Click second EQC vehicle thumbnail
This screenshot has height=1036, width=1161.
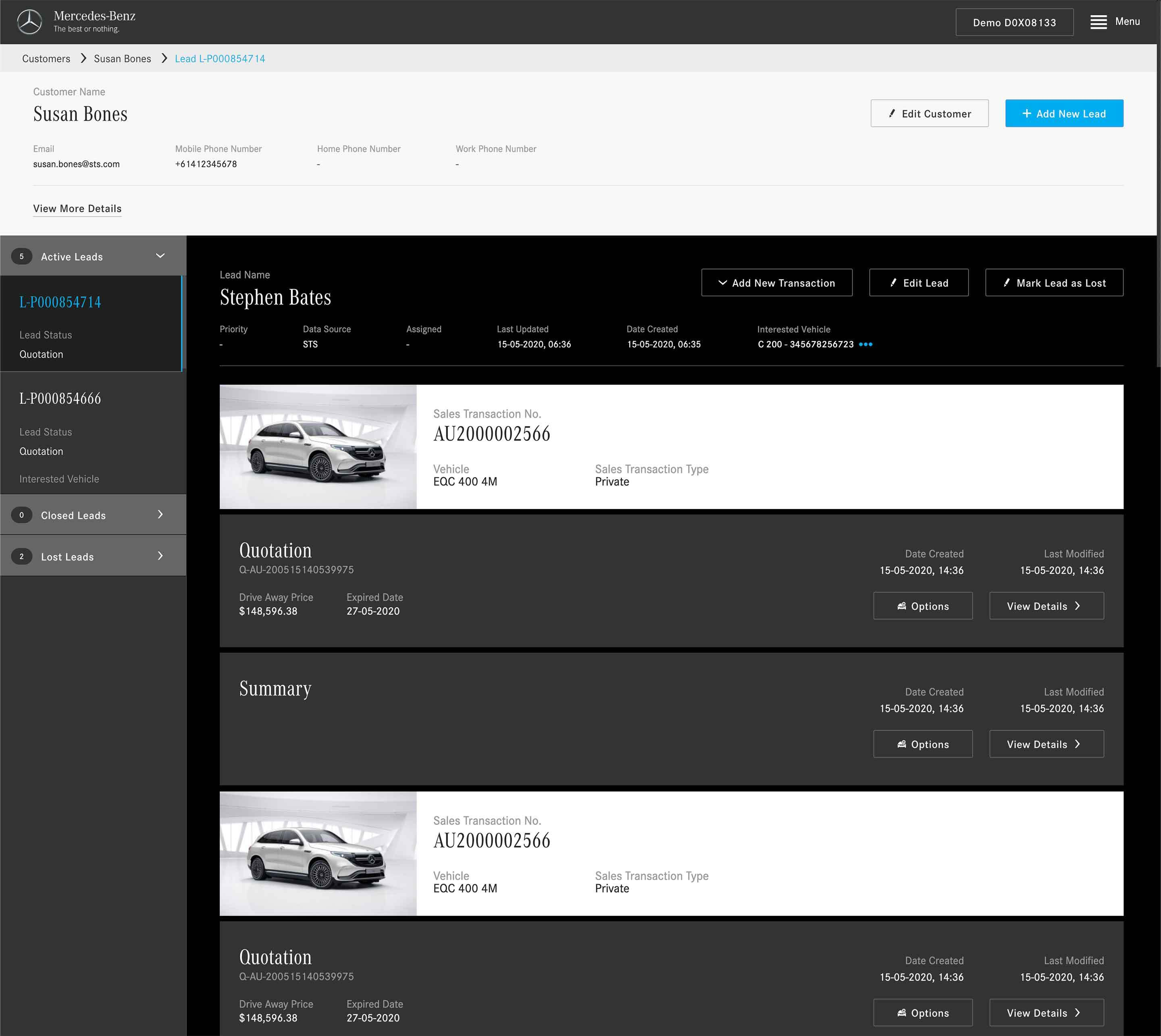pyautogui.click(x=318, y=854)
